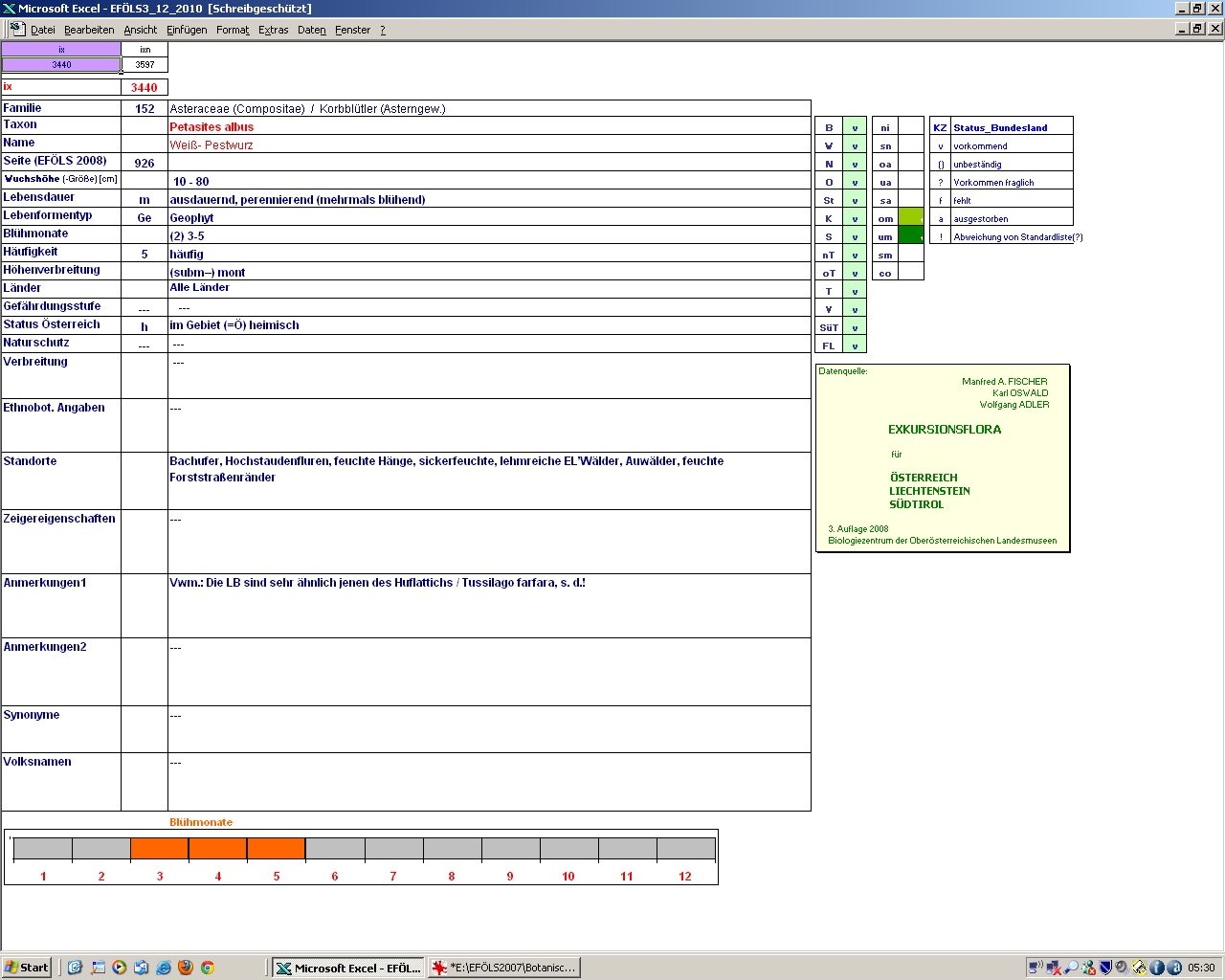This screenshot has height=980, width=1225.
Task: Open the magnifier tray icon
Action: (x=1071, y=968)
